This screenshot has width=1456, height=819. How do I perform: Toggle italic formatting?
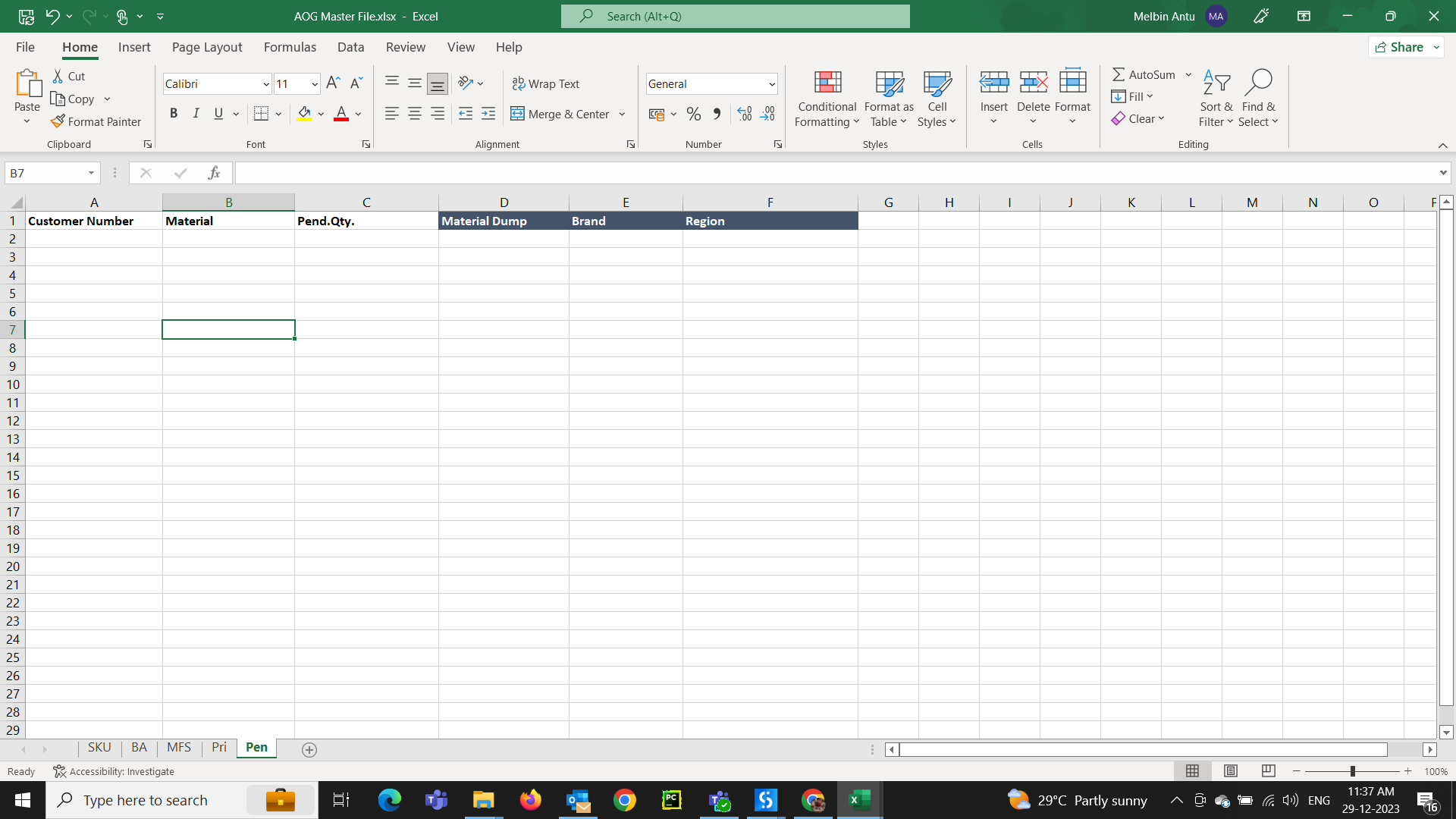coord(196,114)
